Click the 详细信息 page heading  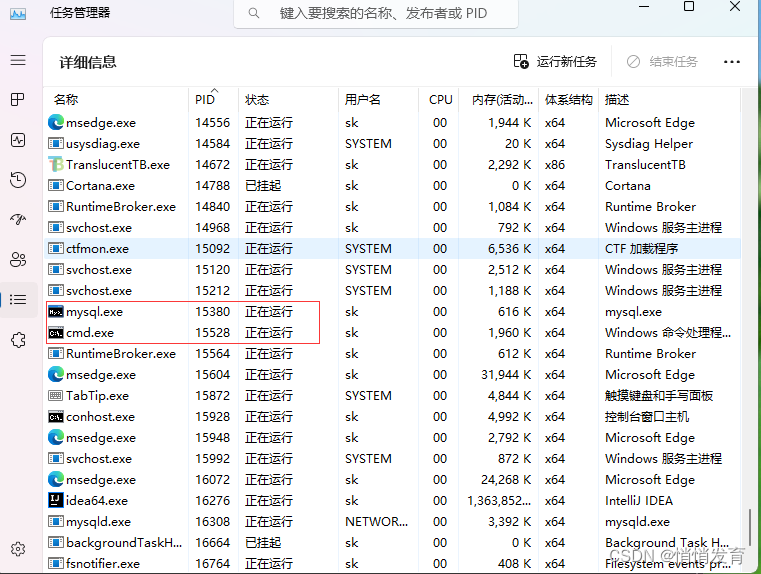pos(88,62)
